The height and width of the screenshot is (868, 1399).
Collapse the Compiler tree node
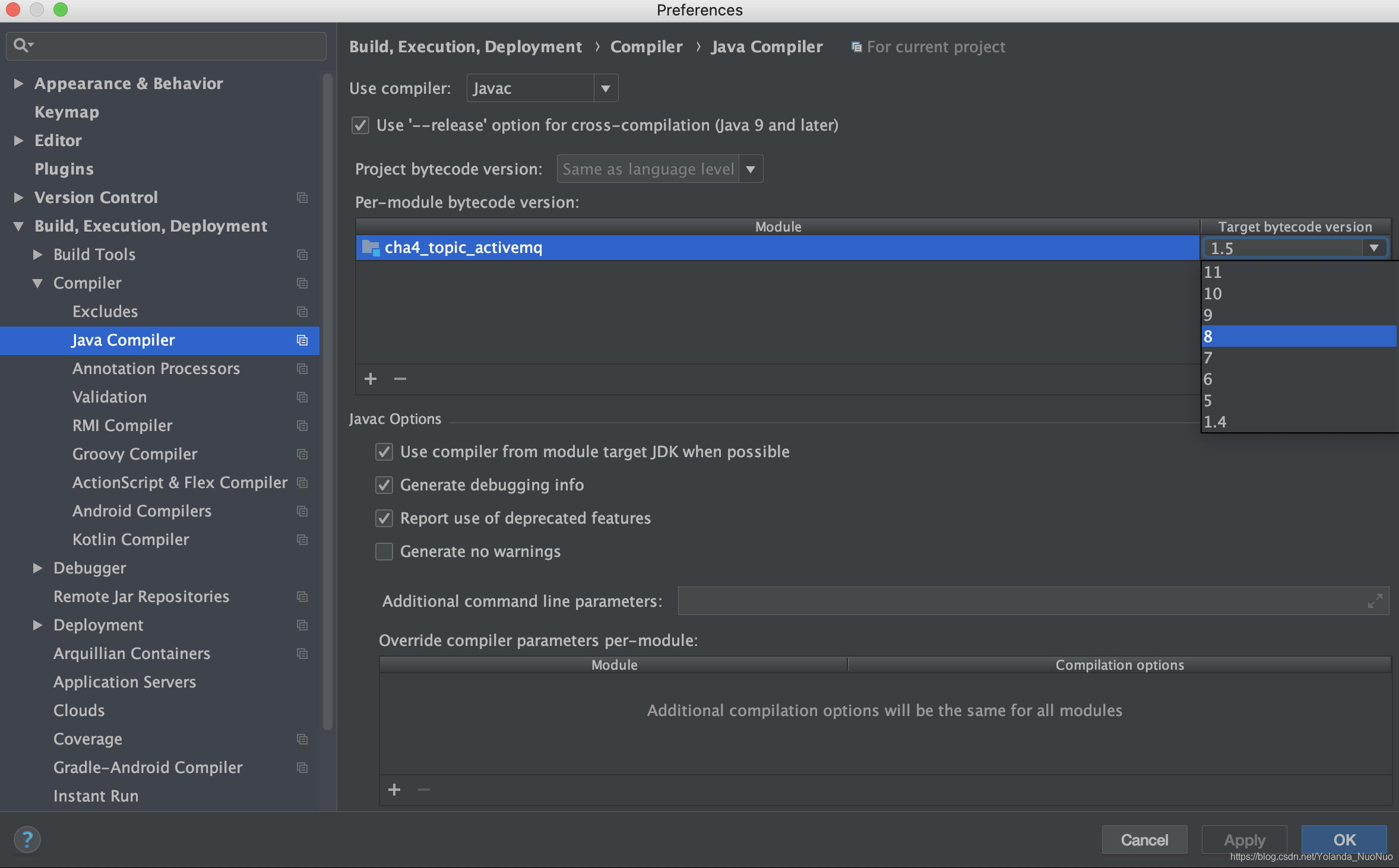(x=37, y=283)
